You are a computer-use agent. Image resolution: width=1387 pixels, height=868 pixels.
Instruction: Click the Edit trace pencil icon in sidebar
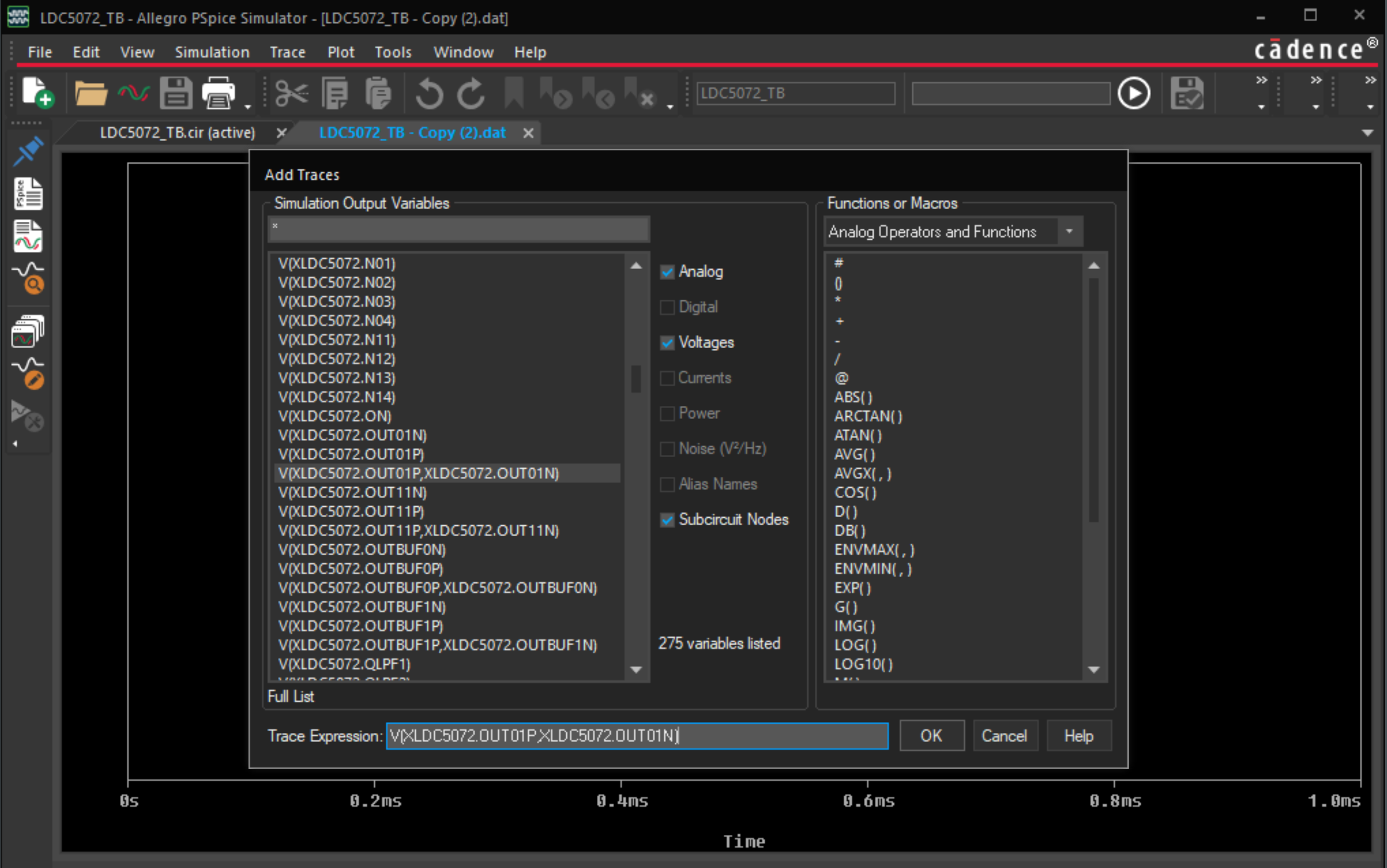pos(28,371)
